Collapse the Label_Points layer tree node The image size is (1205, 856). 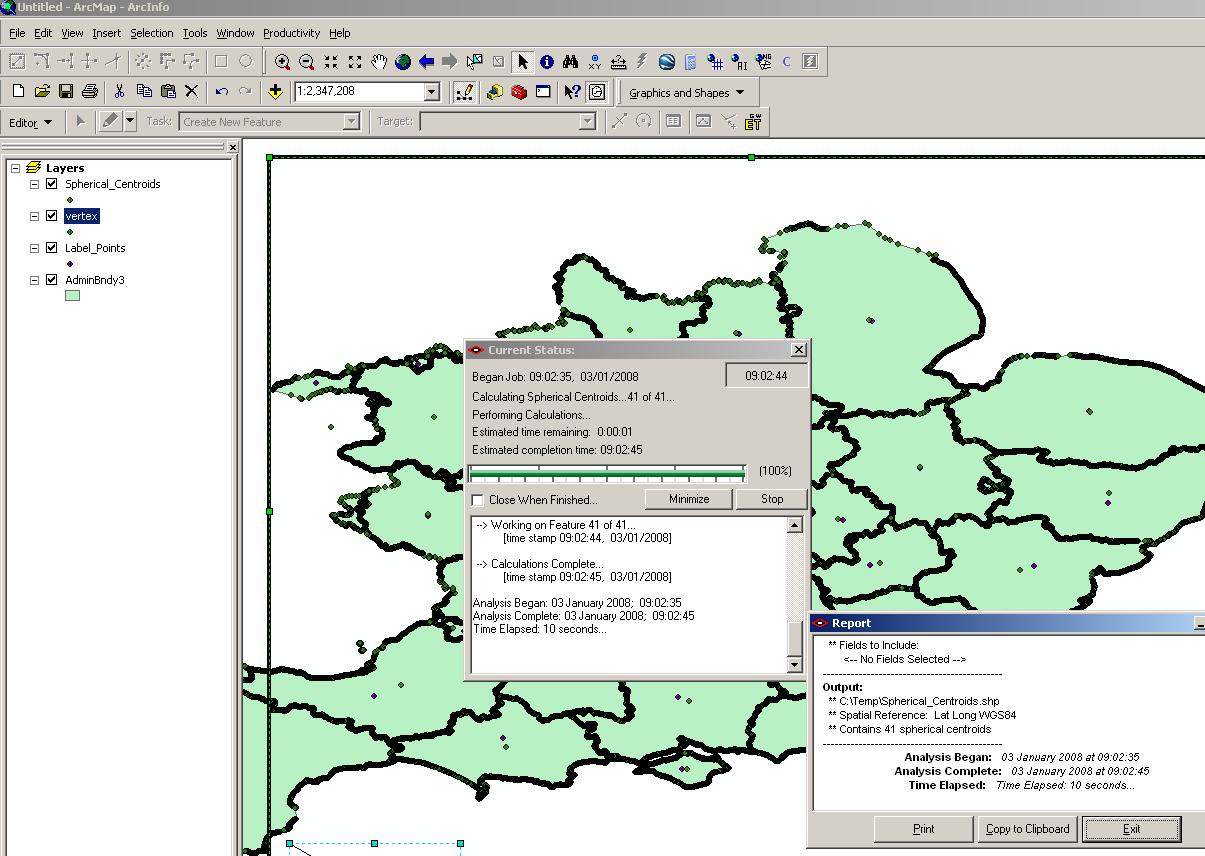pos(34,248)
